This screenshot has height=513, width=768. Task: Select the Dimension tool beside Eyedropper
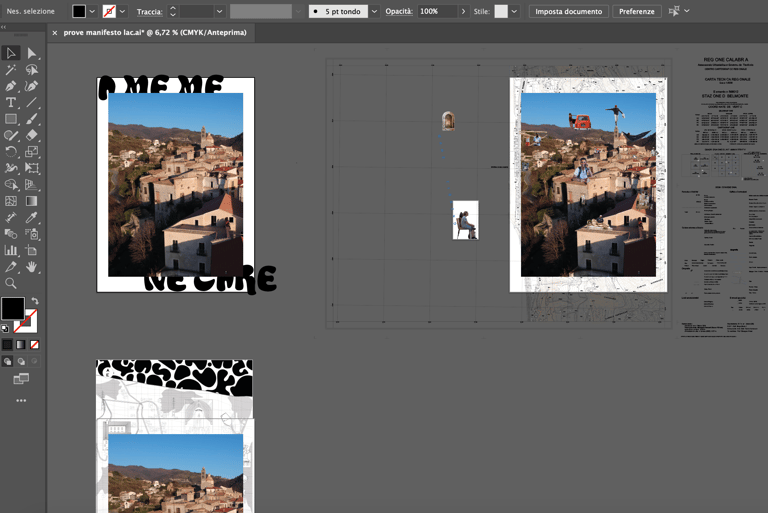tap(11, 218)
